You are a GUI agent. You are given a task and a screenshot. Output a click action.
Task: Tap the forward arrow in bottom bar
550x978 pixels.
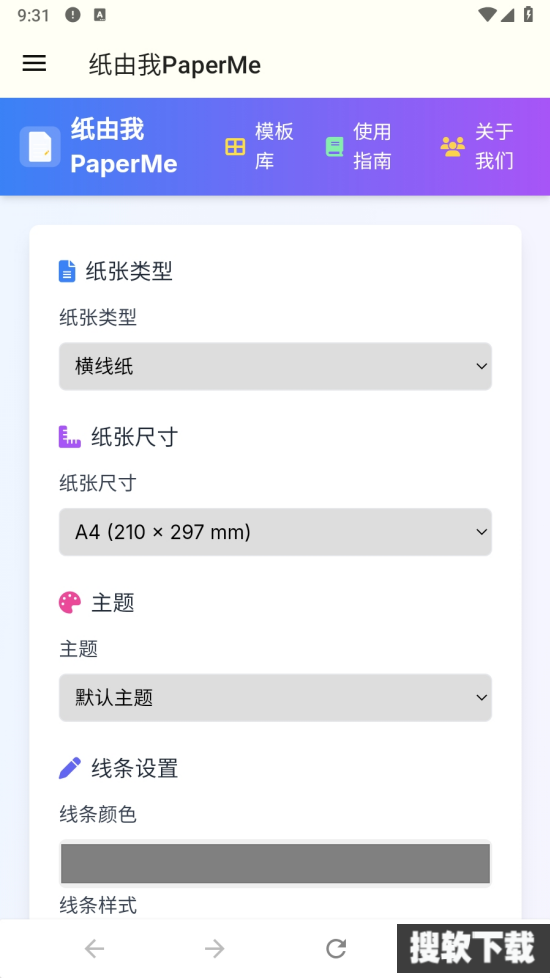215,949
